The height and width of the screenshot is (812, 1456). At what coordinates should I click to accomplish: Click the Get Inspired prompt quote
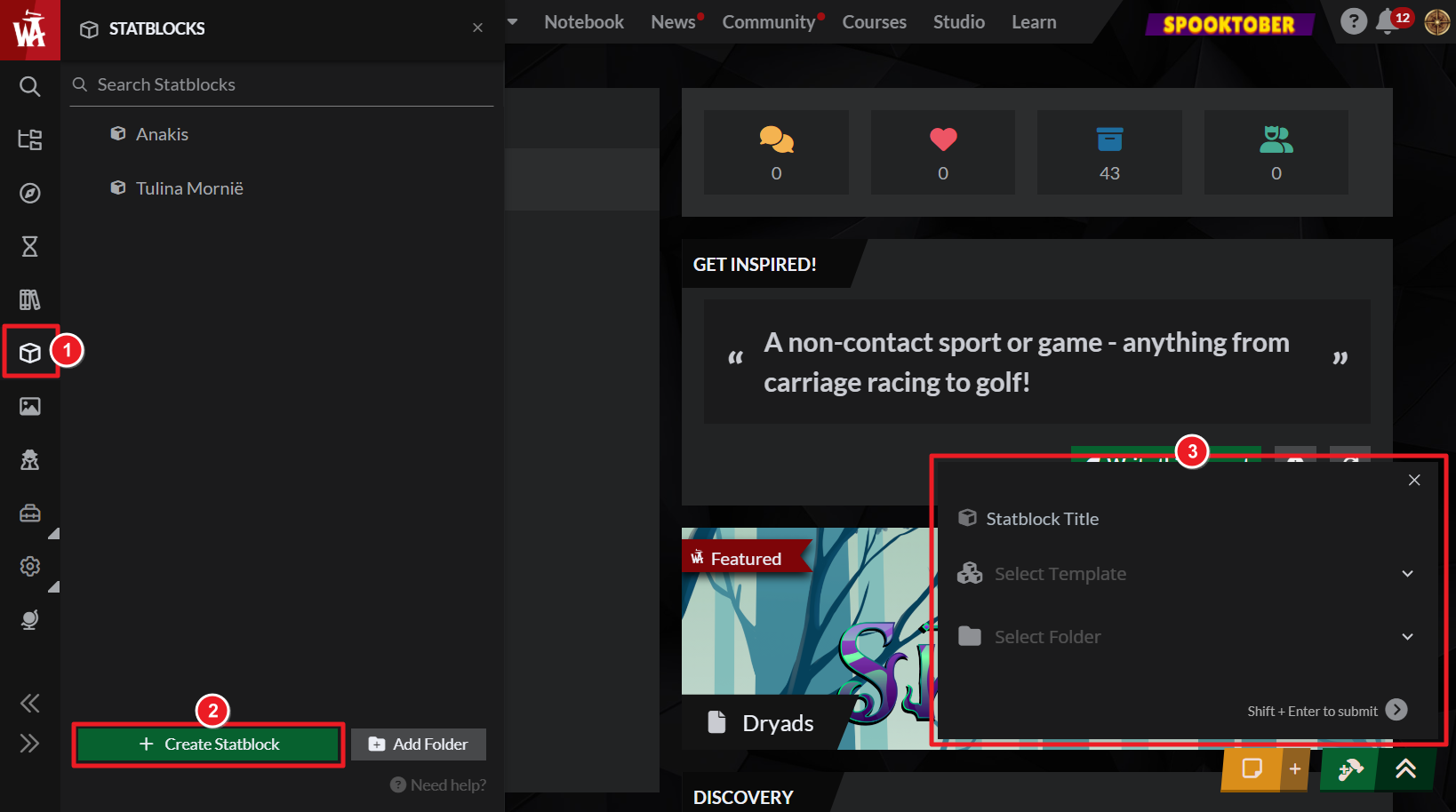click(x=1037, y=362)
